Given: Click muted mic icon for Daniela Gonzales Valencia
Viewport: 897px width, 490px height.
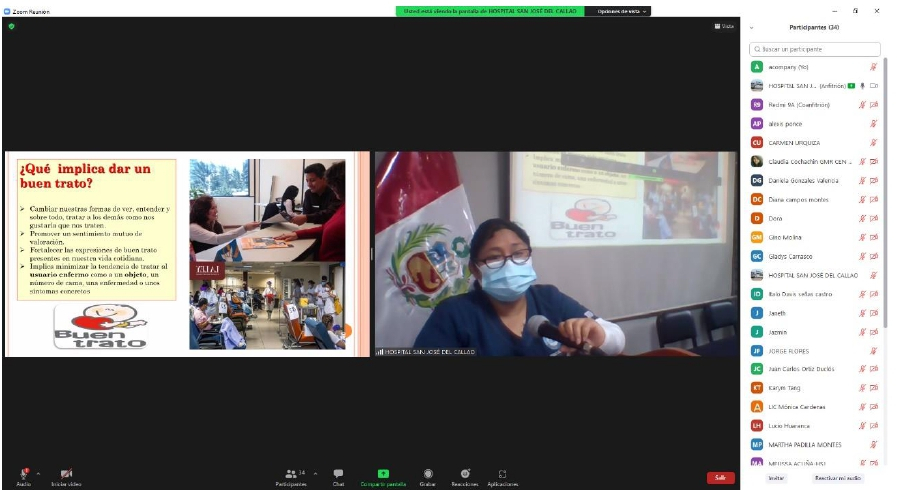Looking at the screenshot, I should tap(862, 181).
